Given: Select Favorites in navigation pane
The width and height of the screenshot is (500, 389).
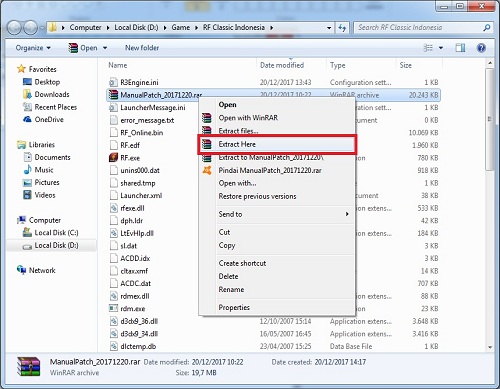Looking at the screenshot, I should click(x=42, y=69).
